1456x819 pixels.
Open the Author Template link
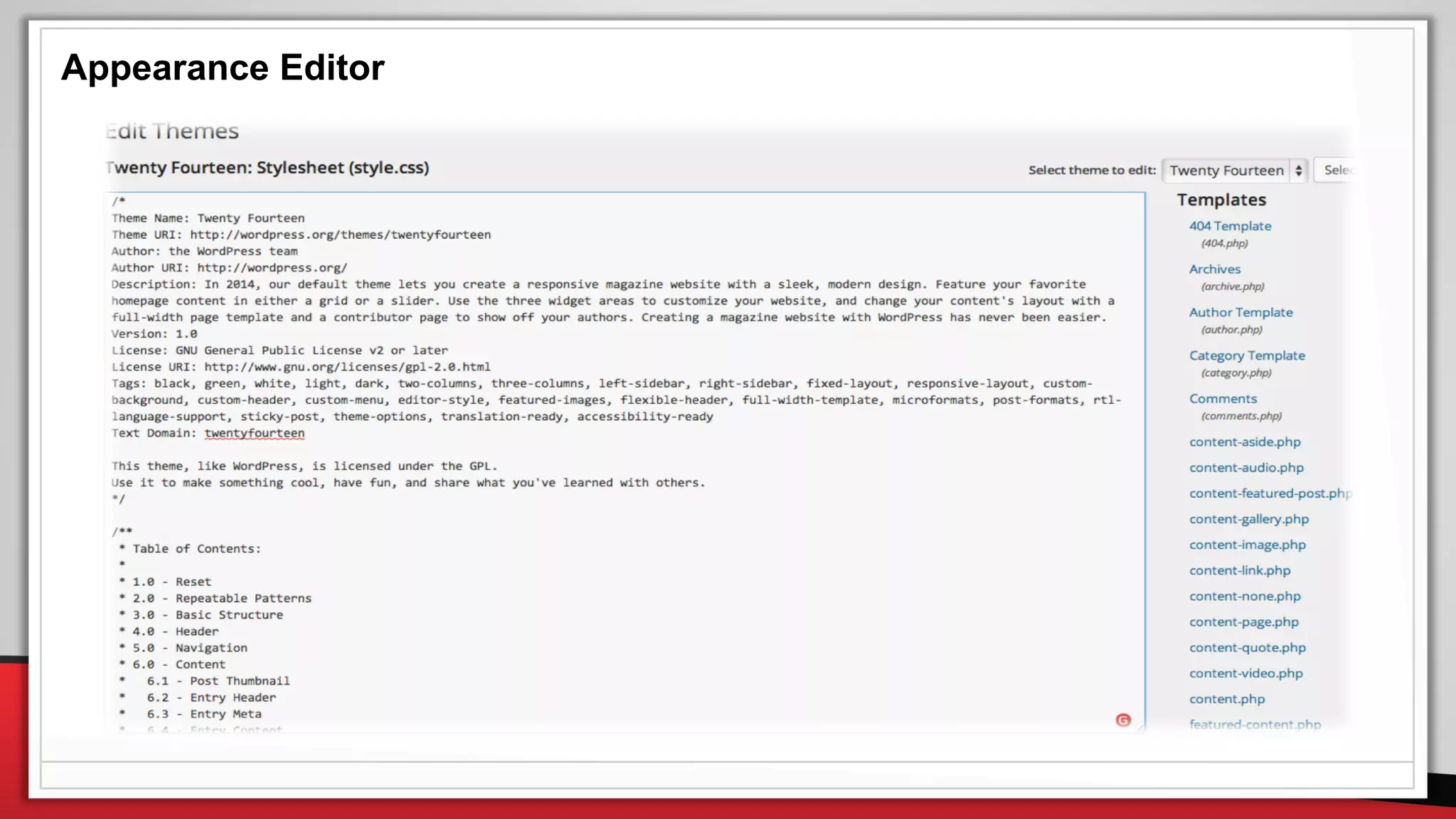point(1241,313)
